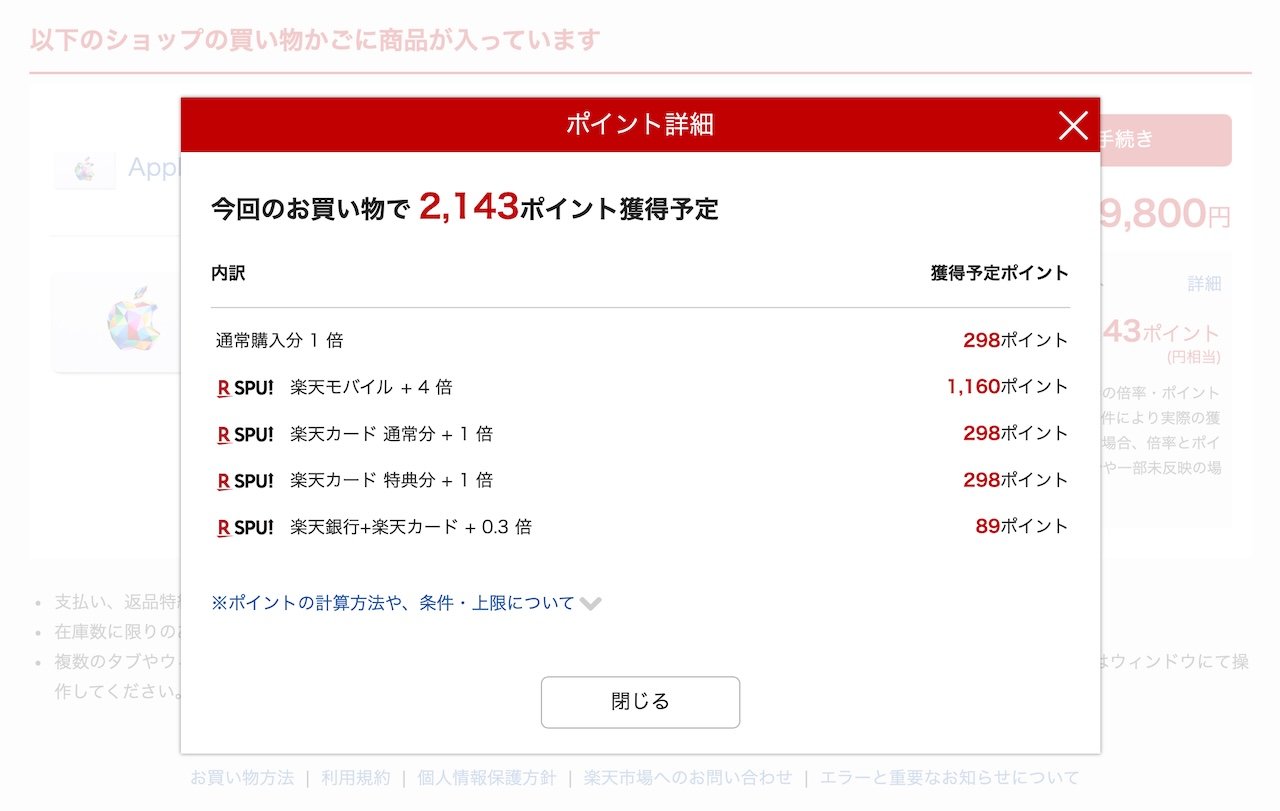
Task: Click 楽天銀行+楽天カード + 0.3 倍 text
Action: pyautogui.click(x=411, y=526)
